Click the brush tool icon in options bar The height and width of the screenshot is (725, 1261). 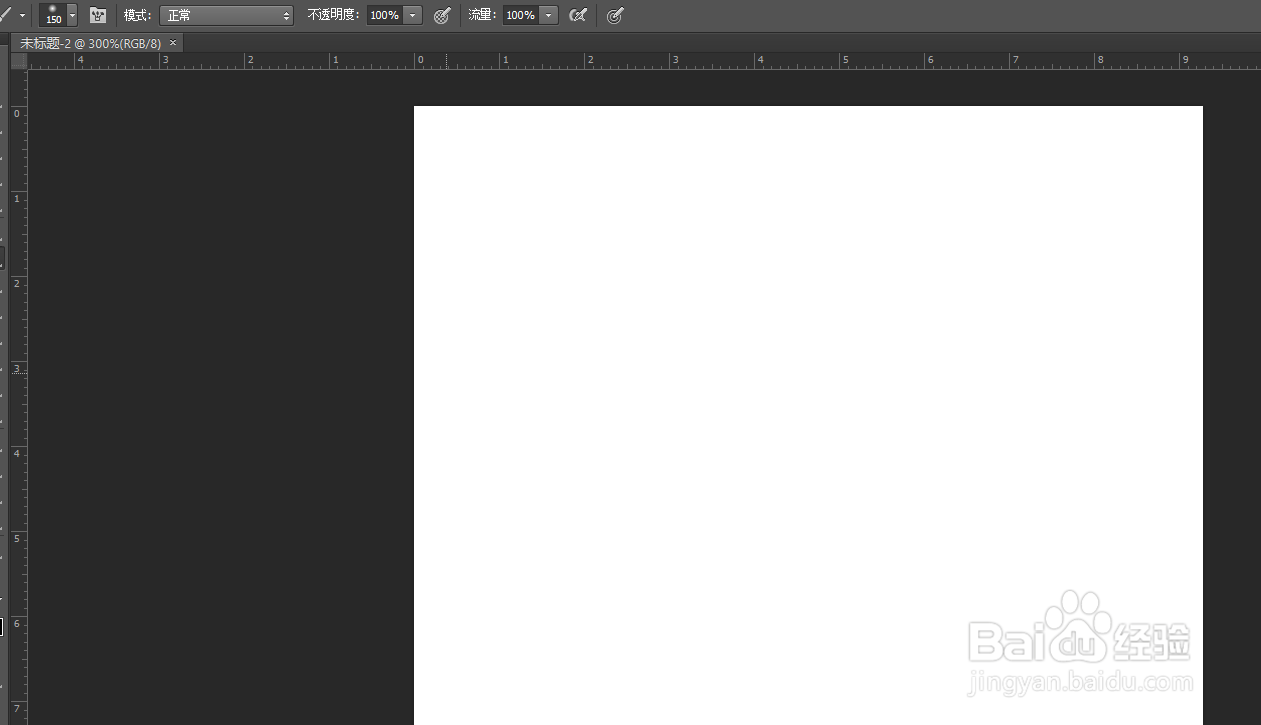point(5,15)
